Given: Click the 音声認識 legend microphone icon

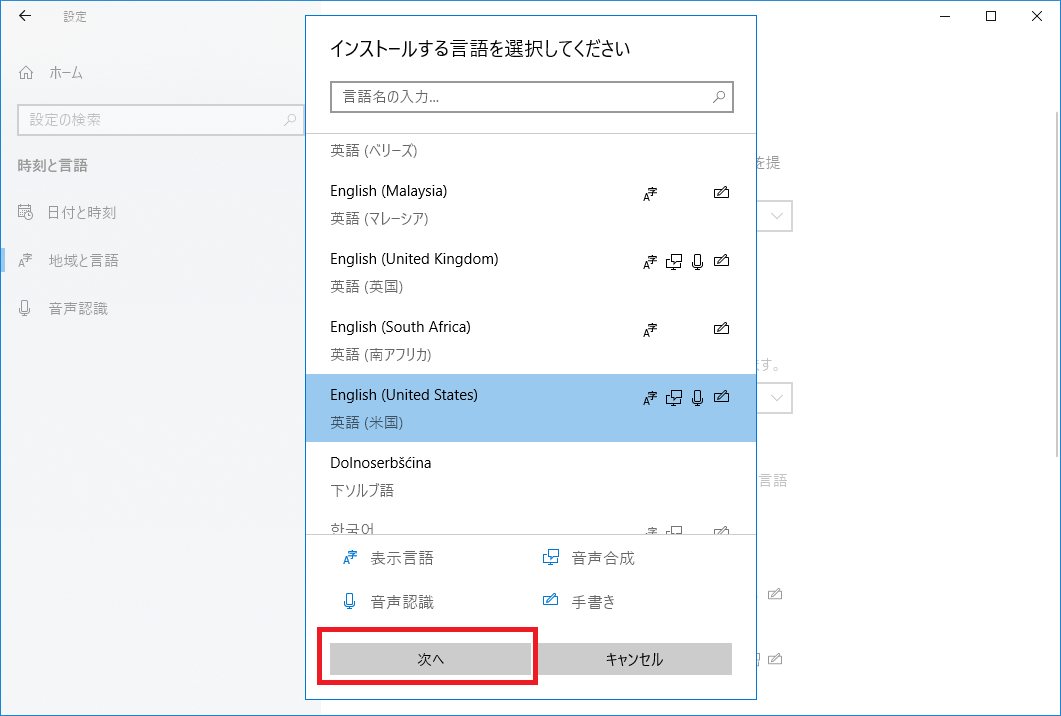Looking at the screenshot, I should (x=350, y=601).
